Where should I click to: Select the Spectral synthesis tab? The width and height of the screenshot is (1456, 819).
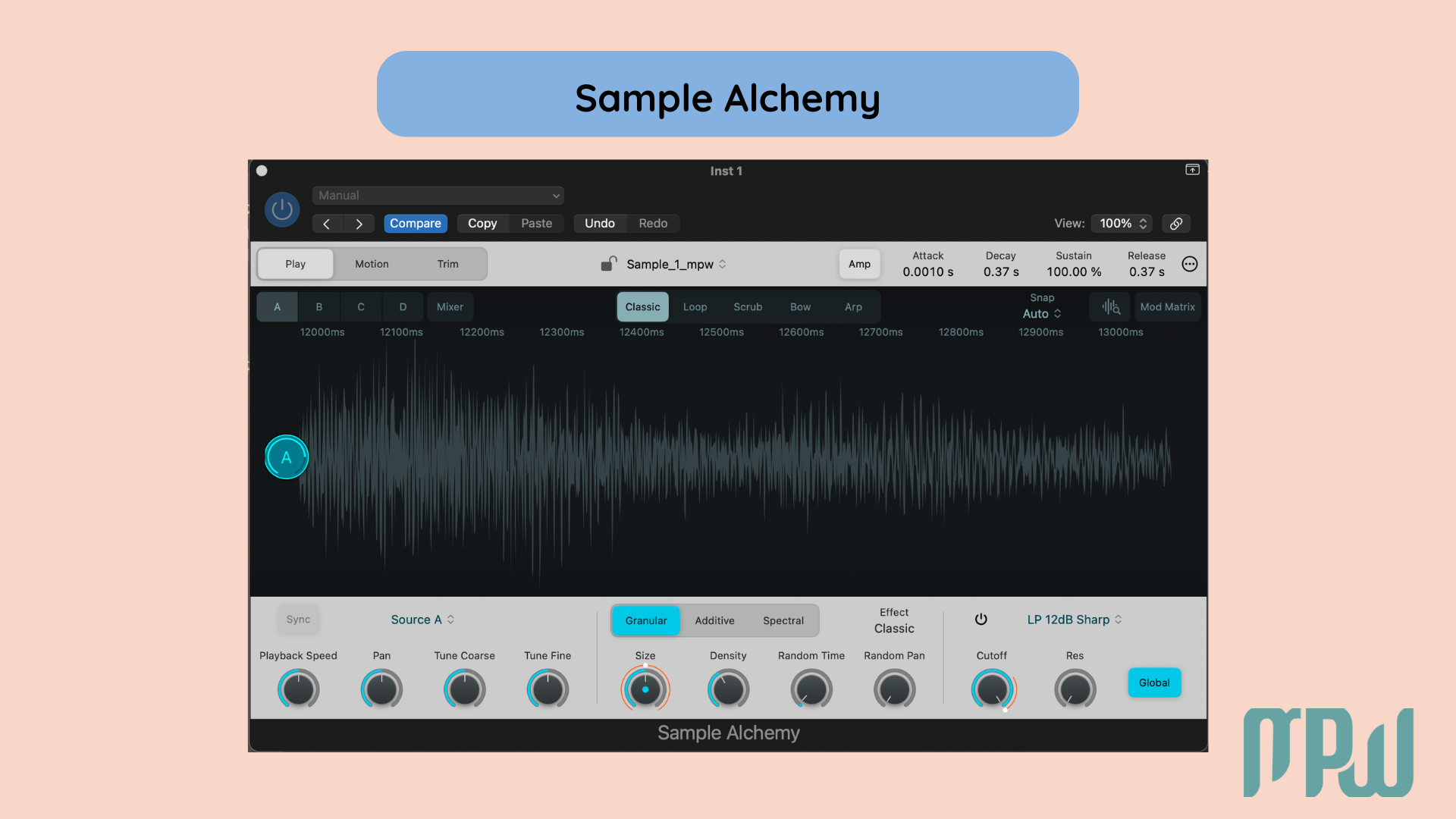783,620
